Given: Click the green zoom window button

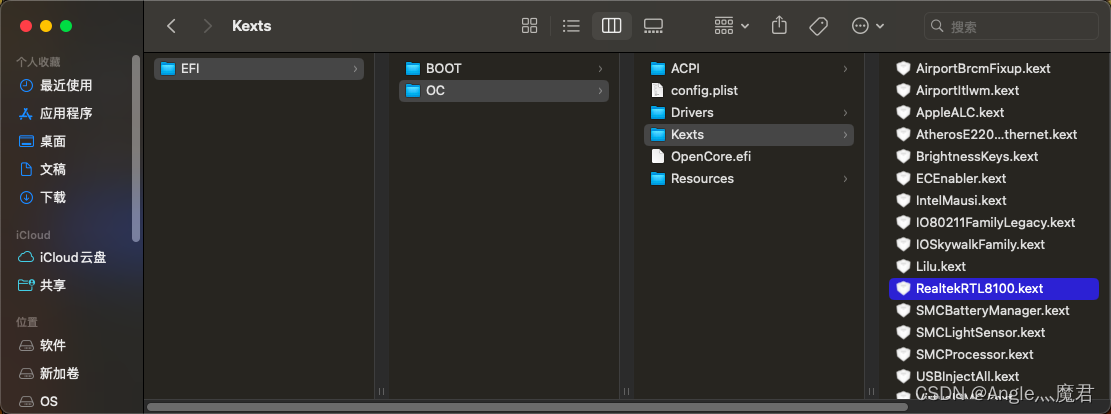Looking at the screenshot, I should click(66, 26).
